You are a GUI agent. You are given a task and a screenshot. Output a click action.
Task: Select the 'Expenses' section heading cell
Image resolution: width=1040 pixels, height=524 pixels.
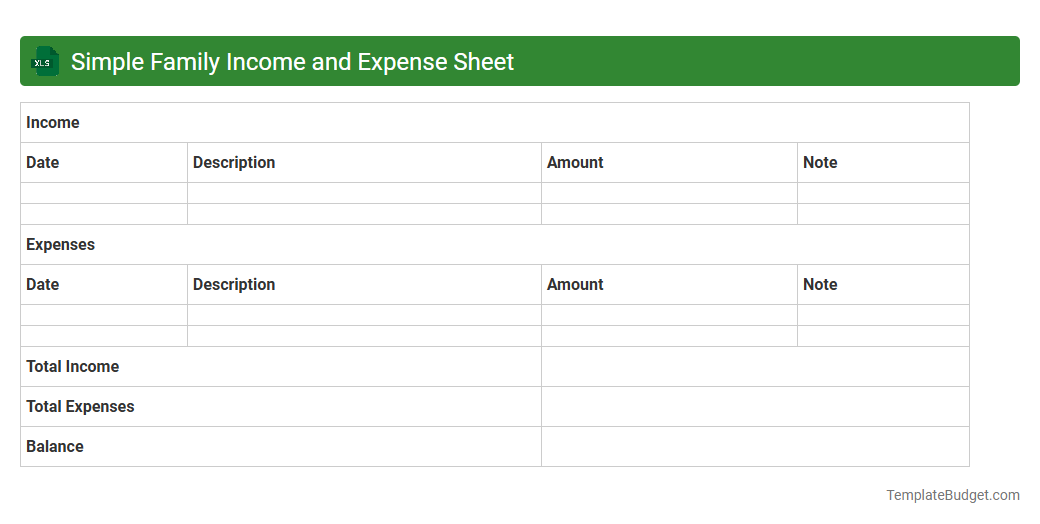pos(495,245)
